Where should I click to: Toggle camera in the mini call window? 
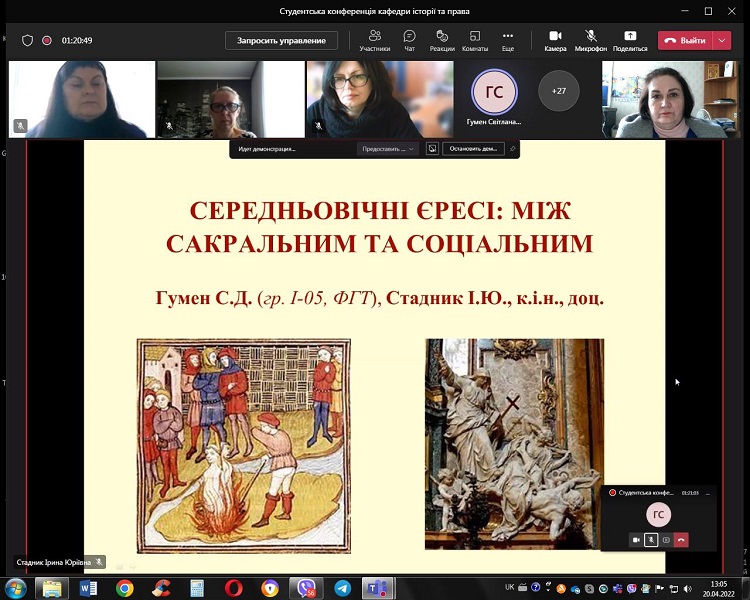[636, 540]
